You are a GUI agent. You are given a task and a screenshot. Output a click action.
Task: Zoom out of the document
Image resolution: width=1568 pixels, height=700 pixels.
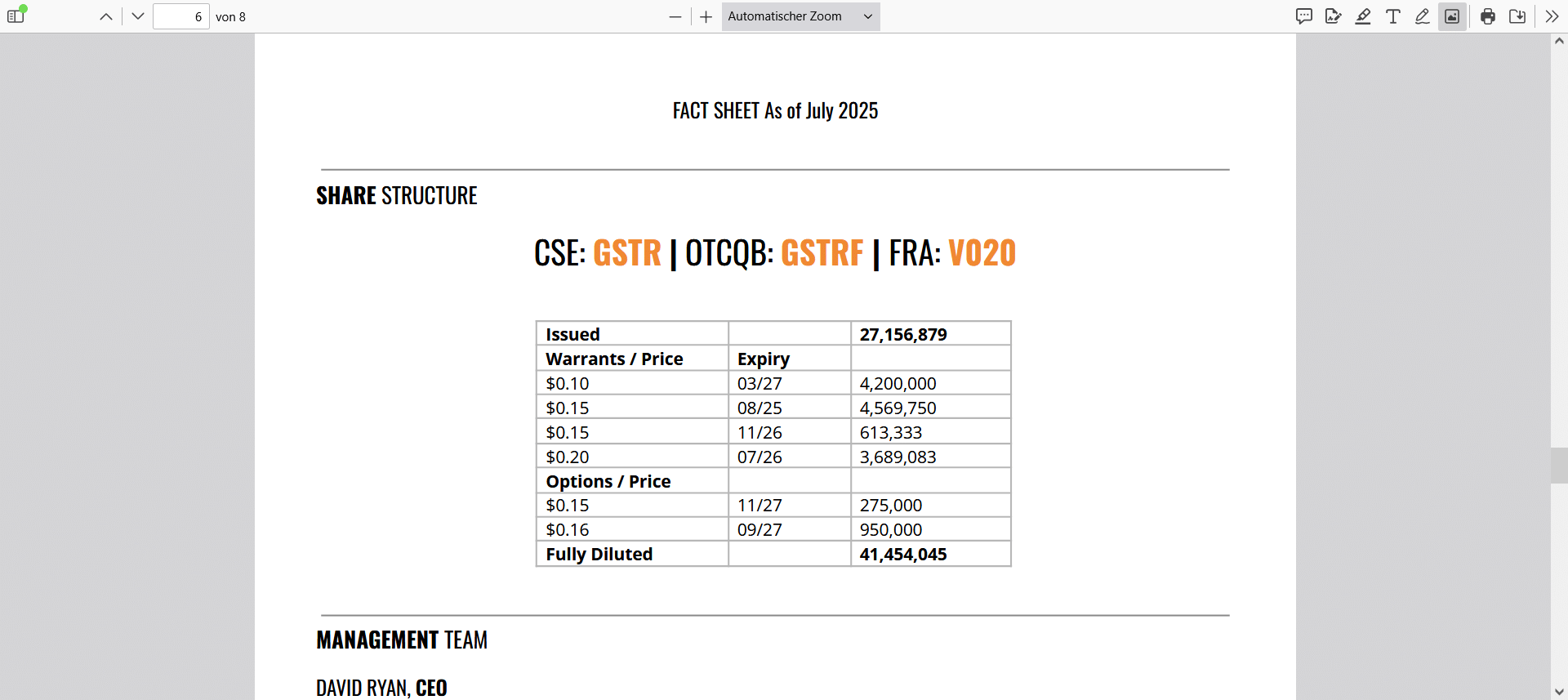(675, 16)
